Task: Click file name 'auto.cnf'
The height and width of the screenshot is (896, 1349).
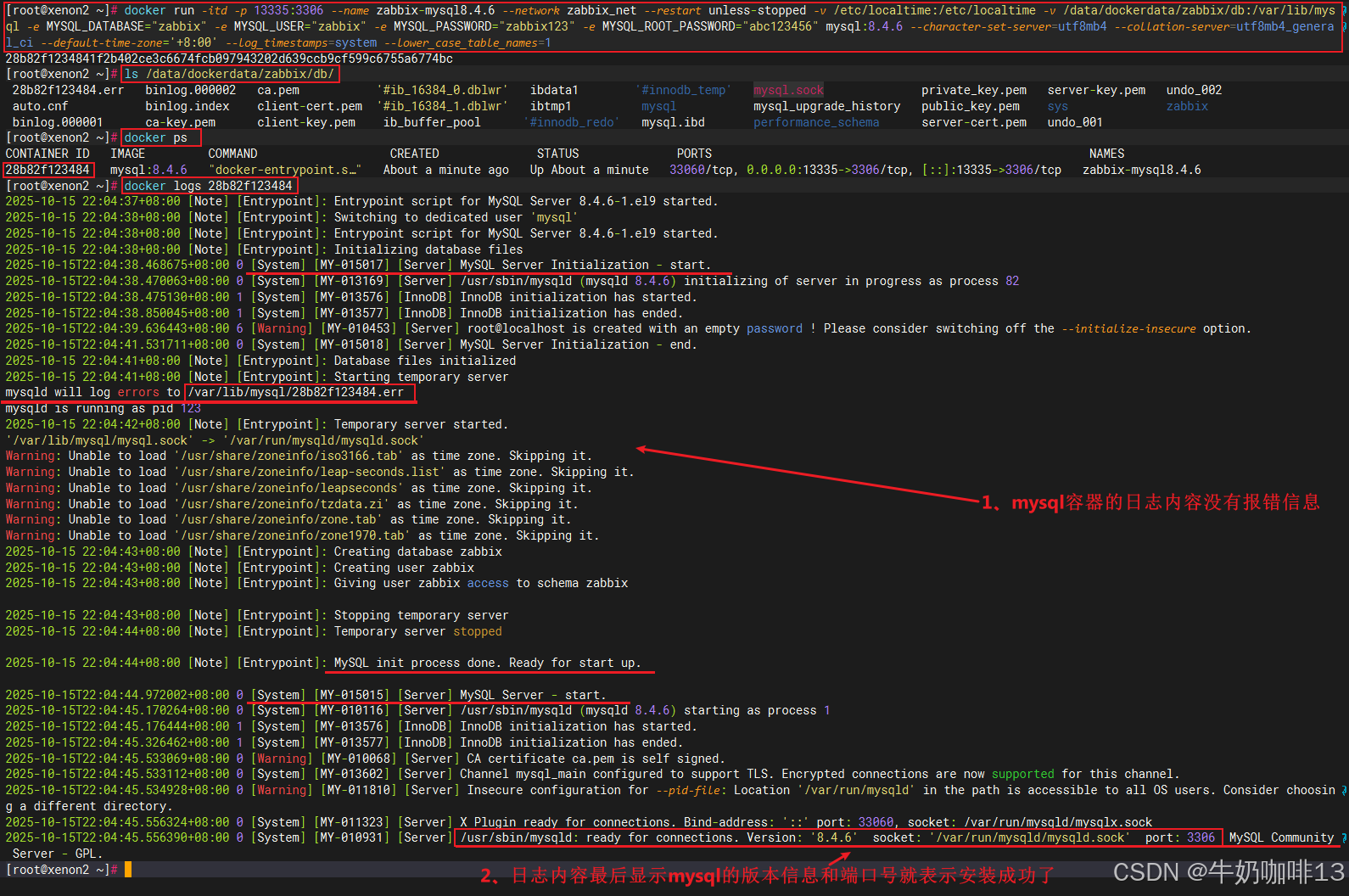Action: point(40,106)
